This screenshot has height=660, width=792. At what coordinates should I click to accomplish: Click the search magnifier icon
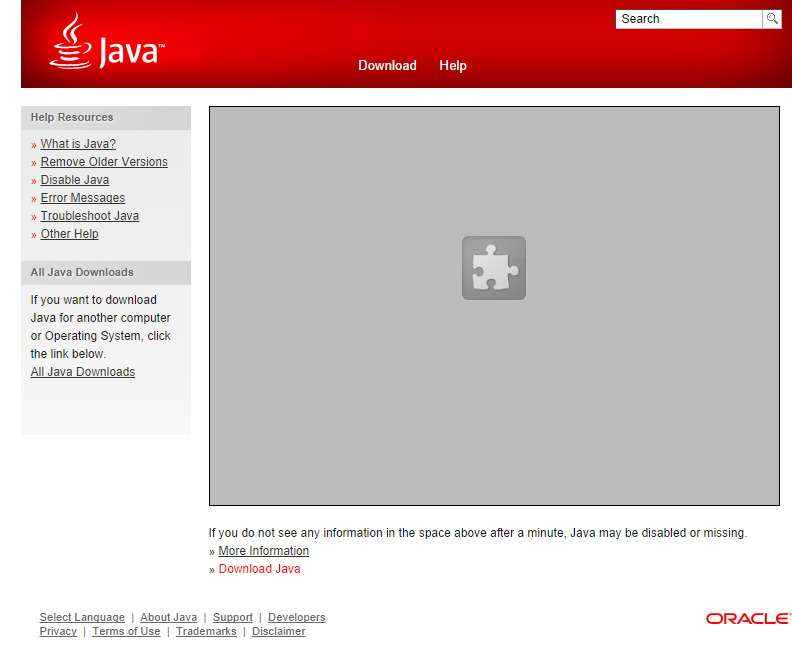(772, 19)
